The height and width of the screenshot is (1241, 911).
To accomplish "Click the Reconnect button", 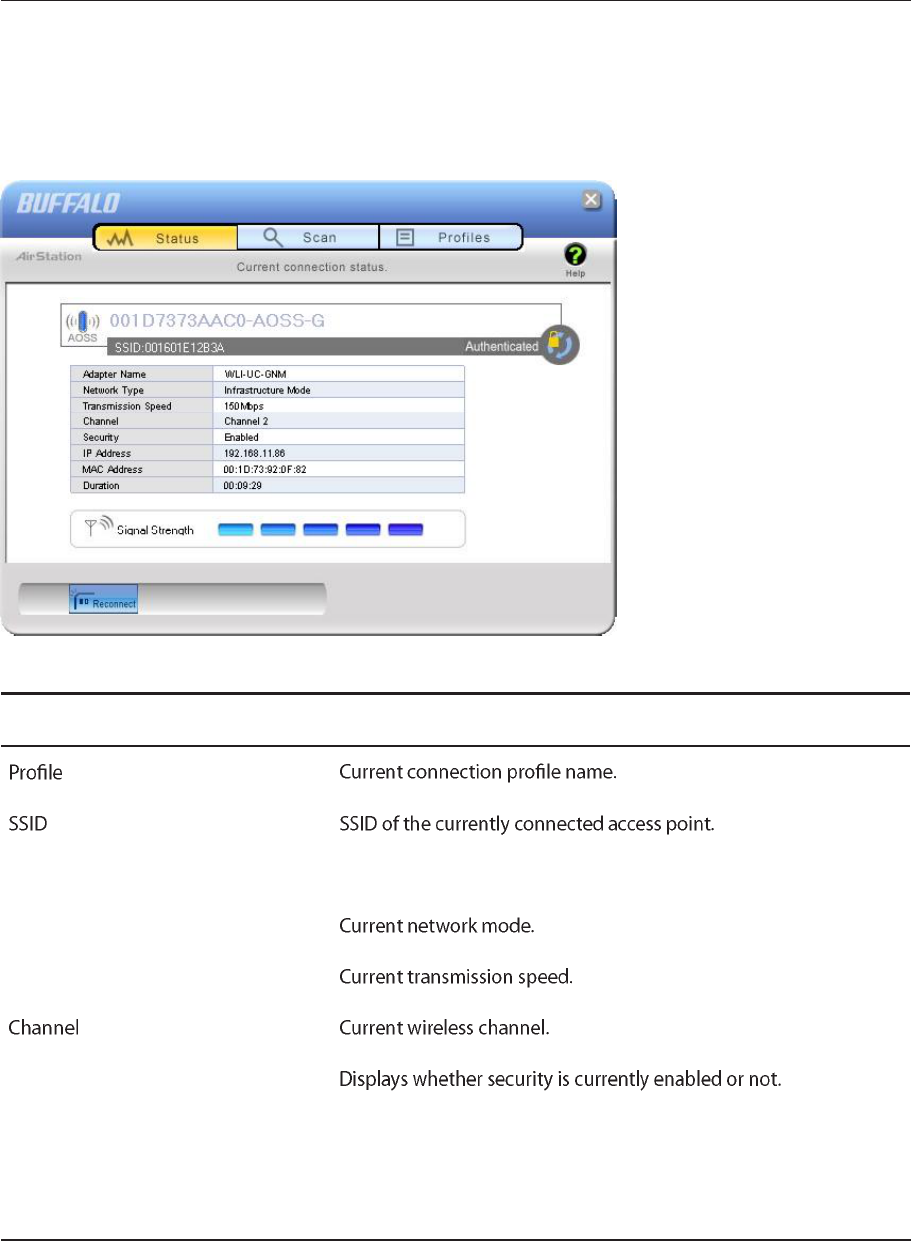I will tap(104, 598).
